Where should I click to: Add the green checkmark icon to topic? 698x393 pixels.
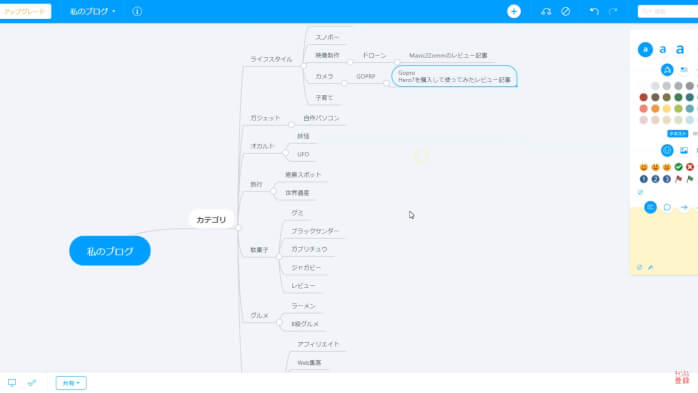coord(678,167)
